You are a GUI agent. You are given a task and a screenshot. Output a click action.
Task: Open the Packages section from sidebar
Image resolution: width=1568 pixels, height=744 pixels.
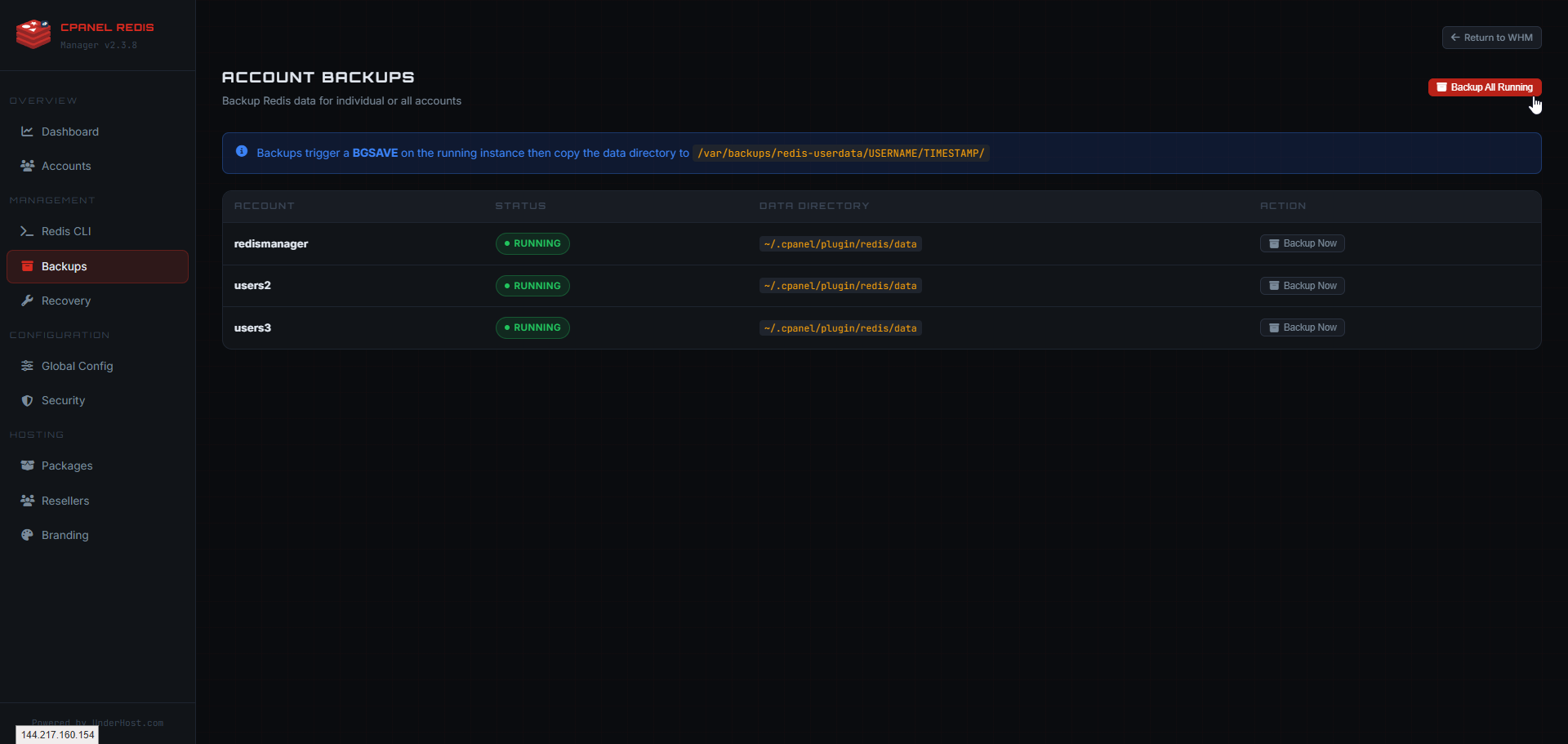tap(67, 466)
